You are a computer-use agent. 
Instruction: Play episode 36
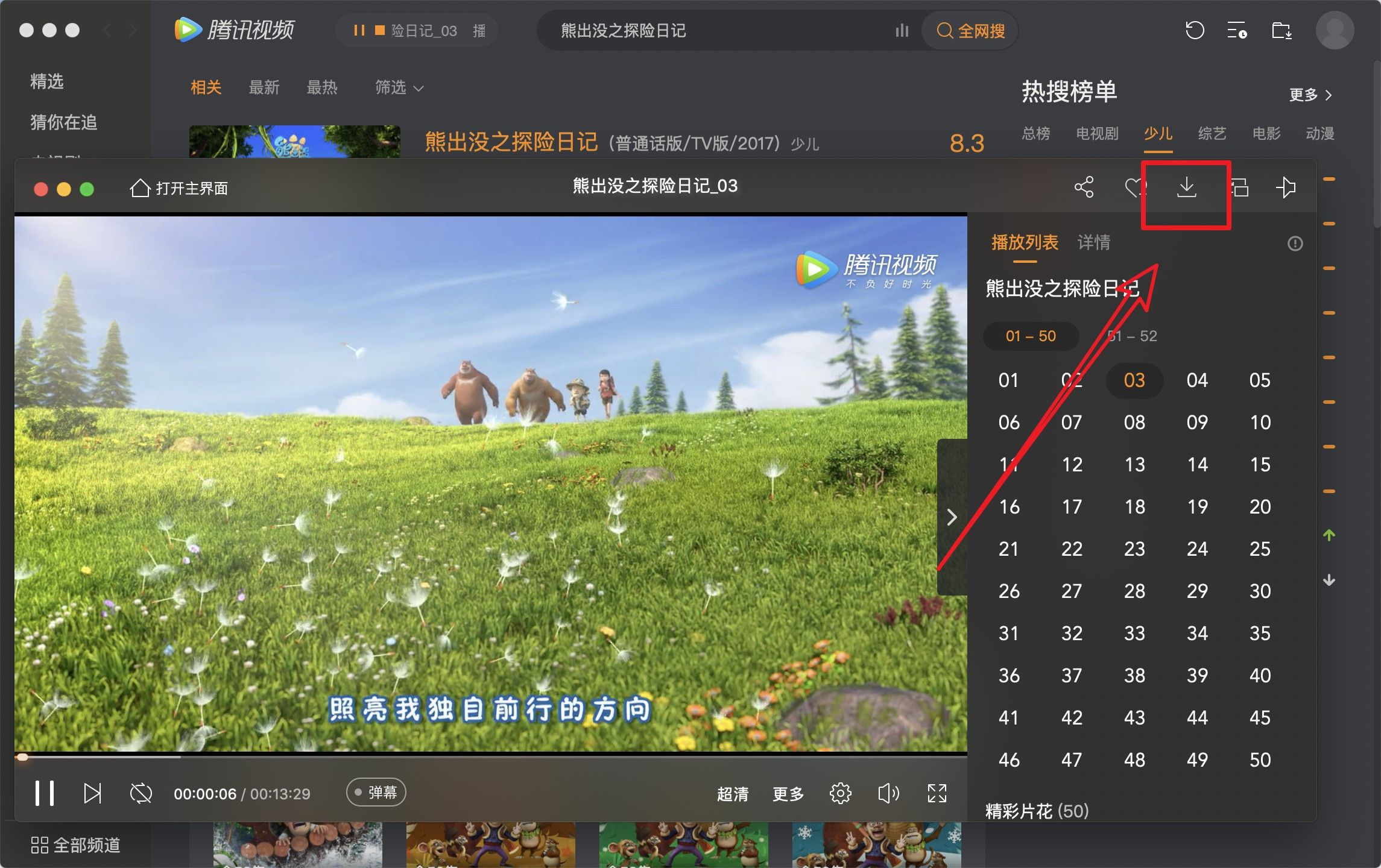pyautogui.click(x=1009, y=676)
